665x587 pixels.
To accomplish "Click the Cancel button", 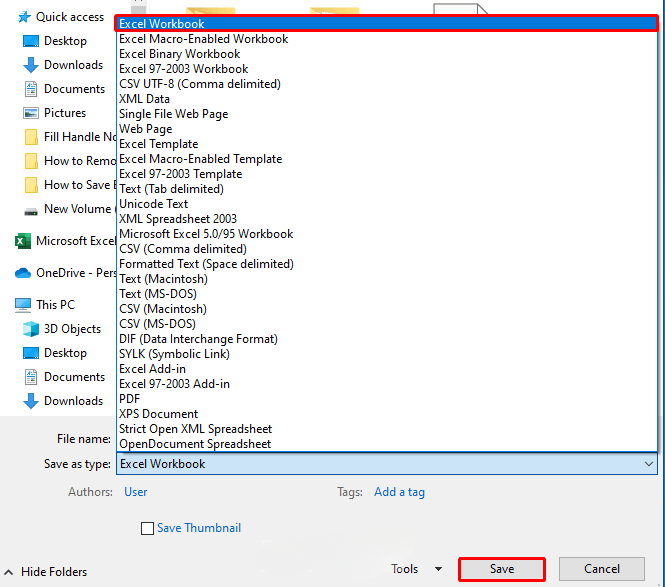I will click(x=602, y=569).
